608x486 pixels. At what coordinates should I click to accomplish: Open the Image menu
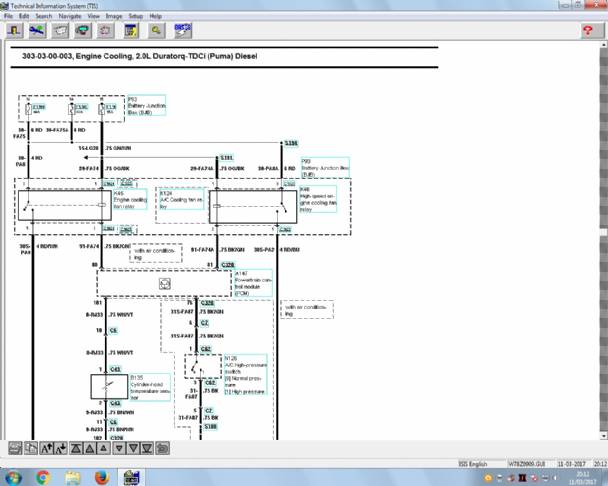tap(113, 16)
